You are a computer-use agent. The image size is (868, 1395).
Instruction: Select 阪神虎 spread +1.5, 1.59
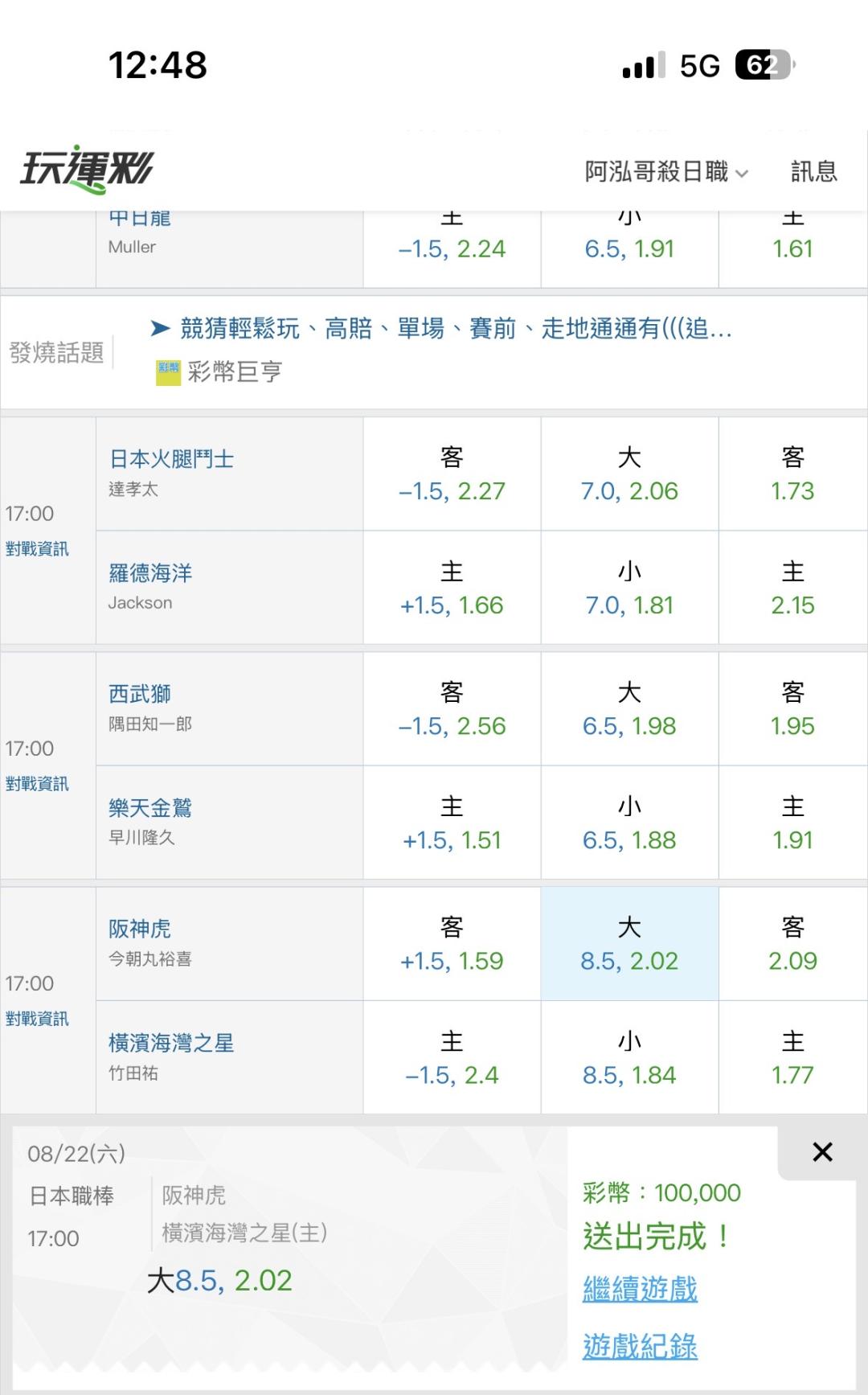pos(452,943)
